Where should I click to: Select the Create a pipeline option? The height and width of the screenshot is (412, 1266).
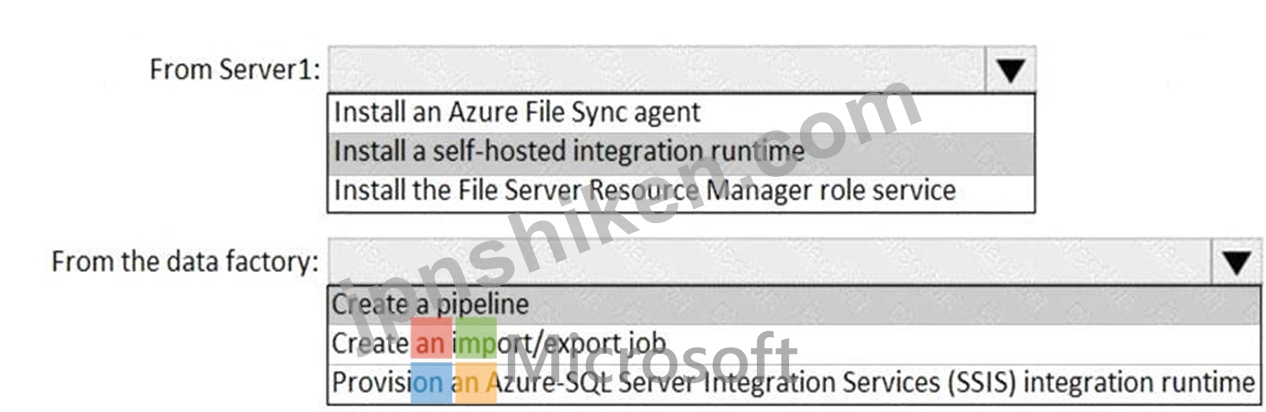click(794, 303)
